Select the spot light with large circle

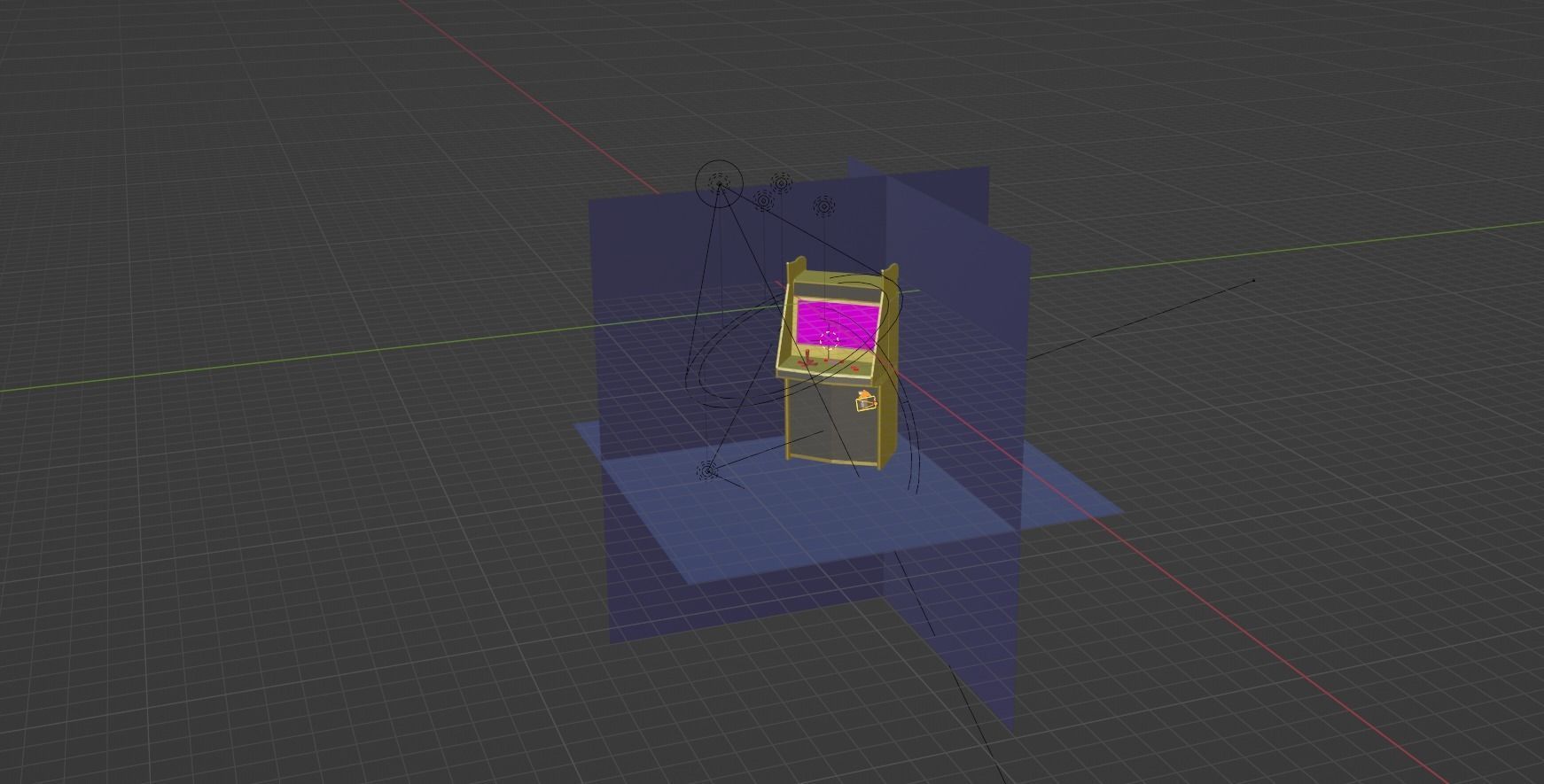click(719, 184)
